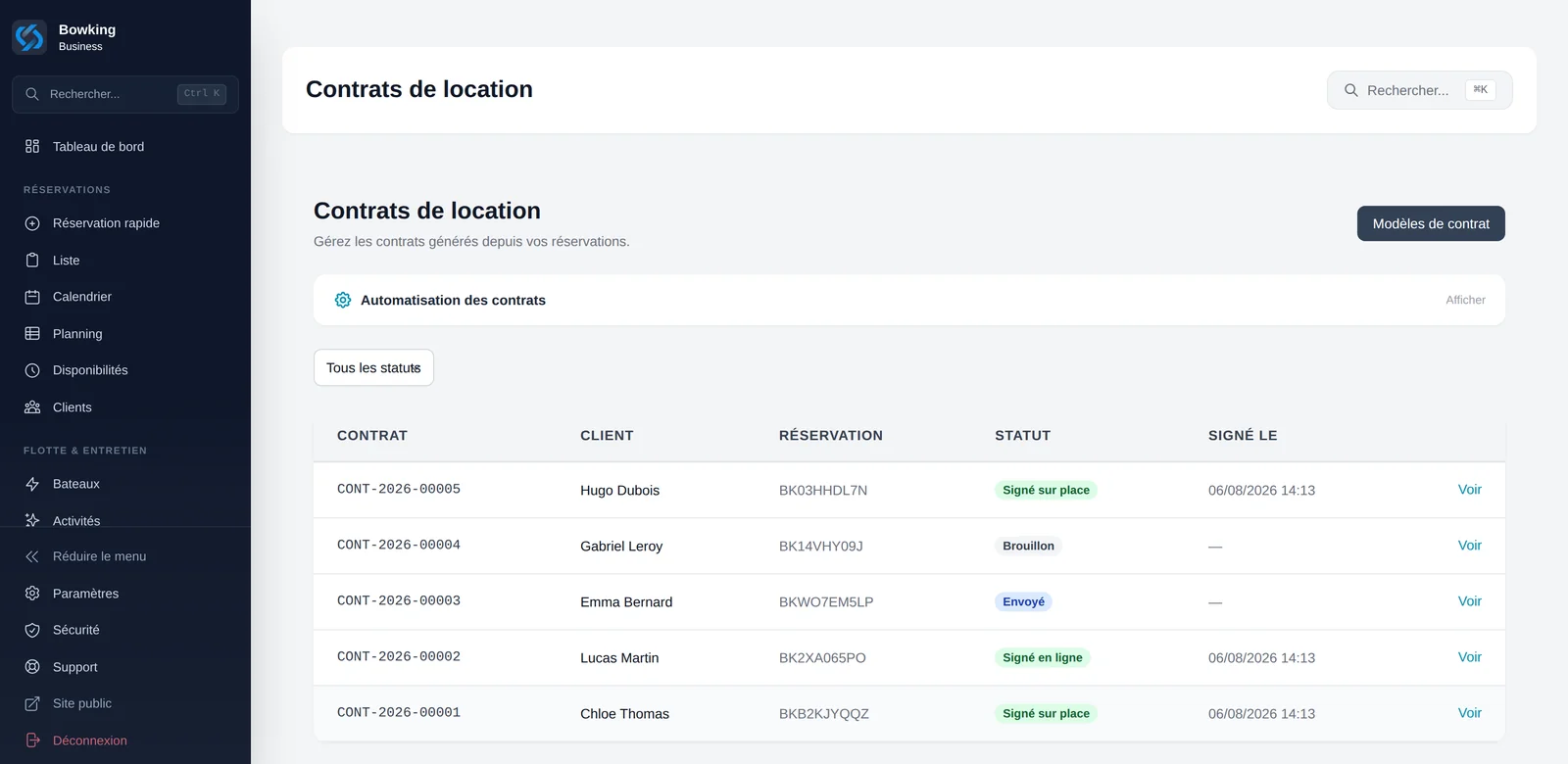Select the Lucas Martin client cell
The width and height of the screenshot is (1568, 764).
(x=619, y=658)
